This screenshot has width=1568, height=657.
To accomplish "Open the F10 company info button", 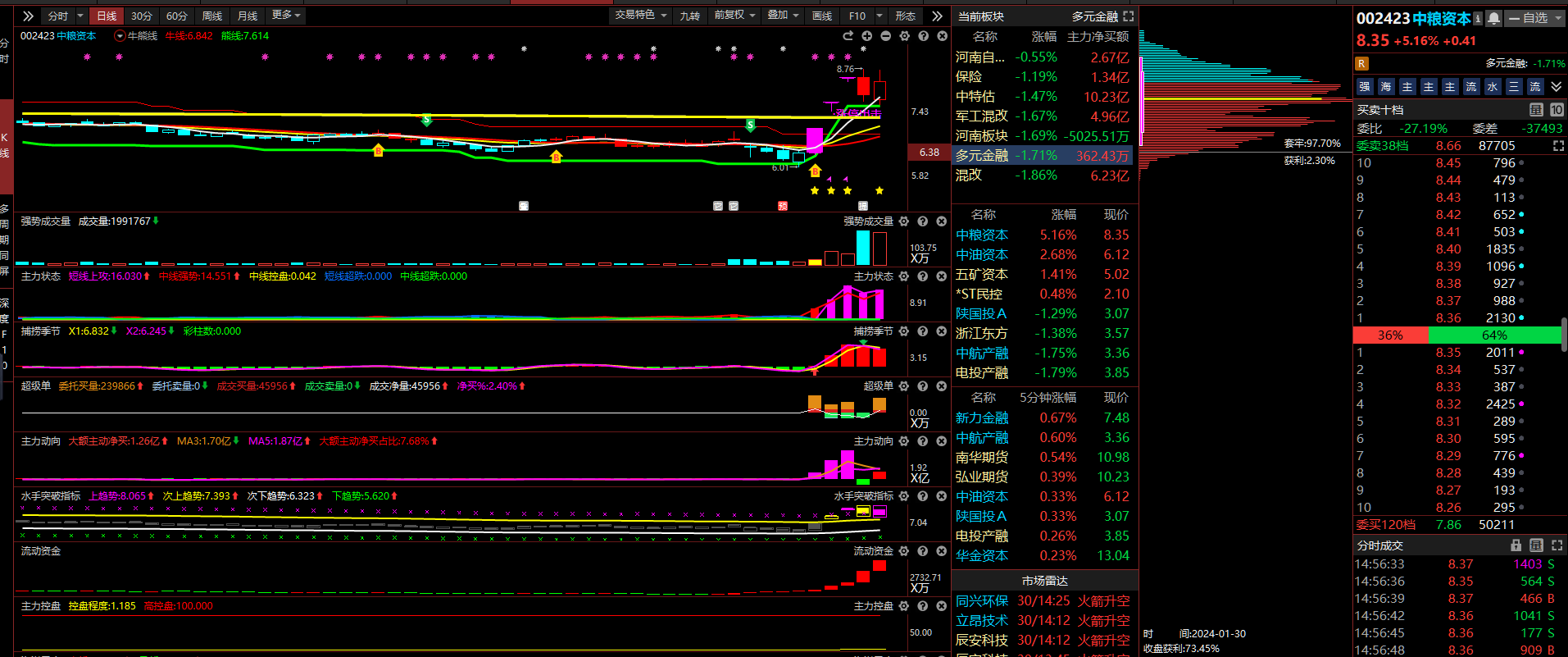I will point(857,16).
